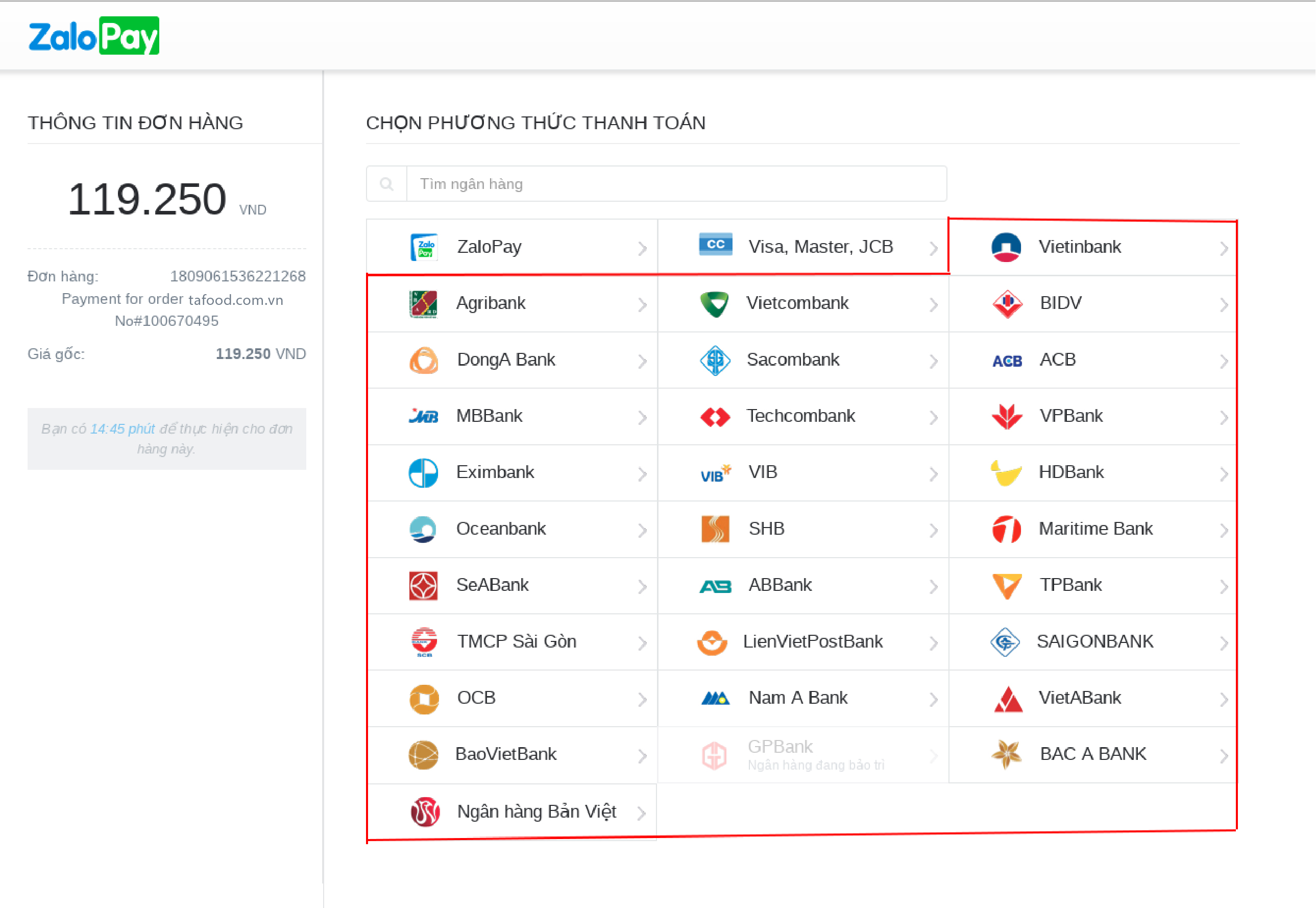
Task: Choose the Ngân hàng Bản Việt logo
Action: click(425, 812)
